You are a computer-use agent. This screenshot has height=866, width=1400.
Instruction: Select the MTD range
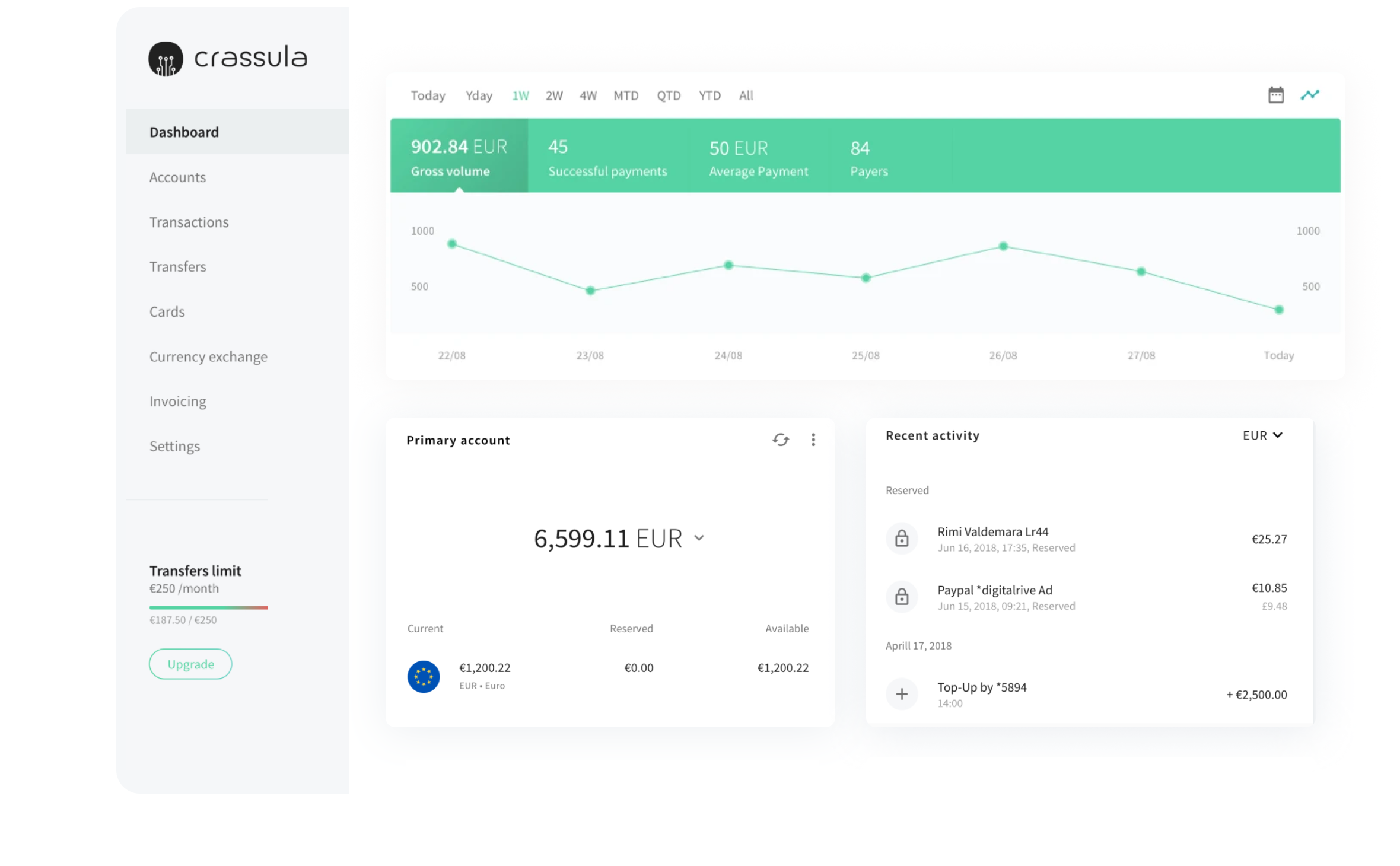point(626,95)
